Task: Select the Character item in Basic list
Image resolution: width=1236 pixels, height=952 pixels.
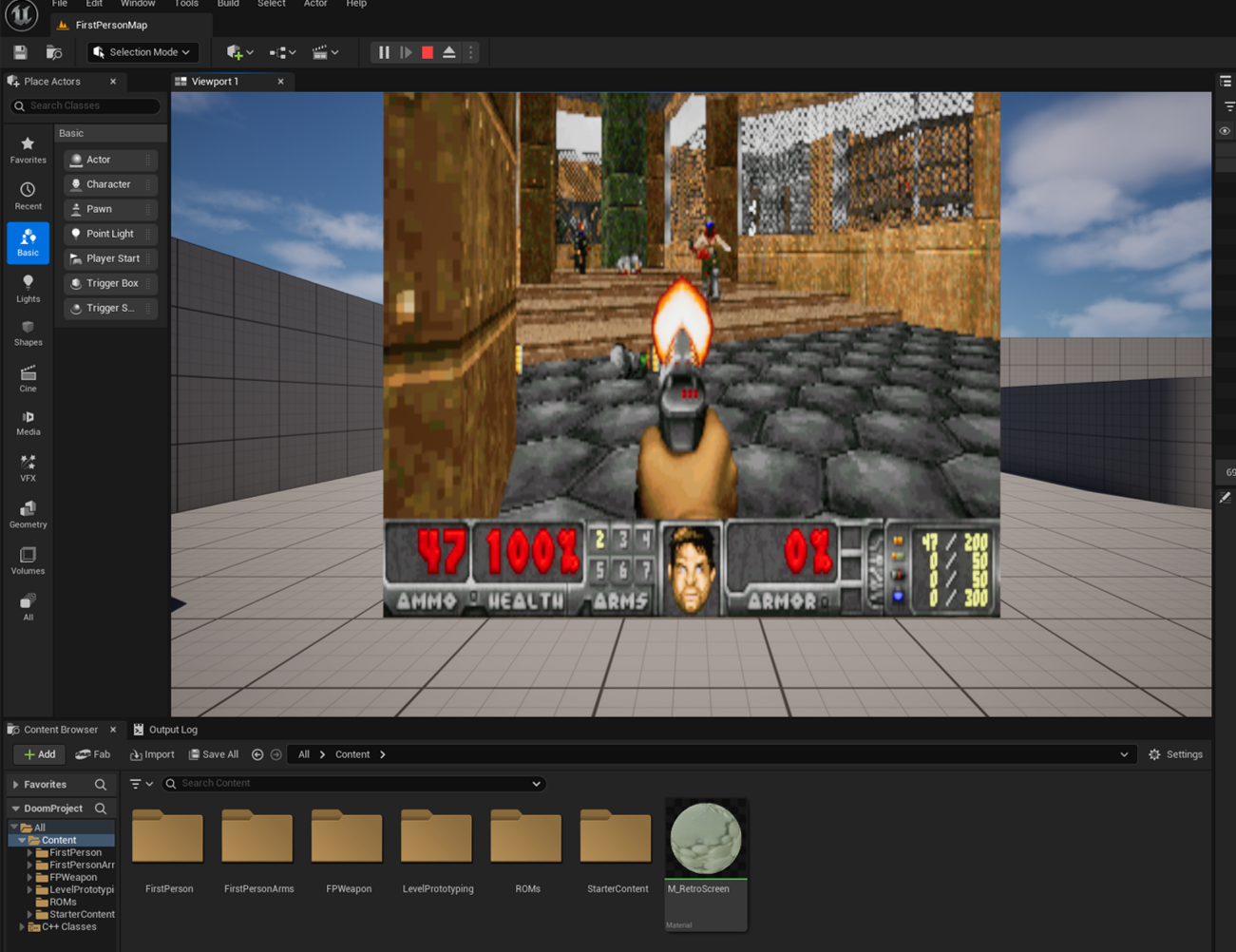Action: pos(110,184)
